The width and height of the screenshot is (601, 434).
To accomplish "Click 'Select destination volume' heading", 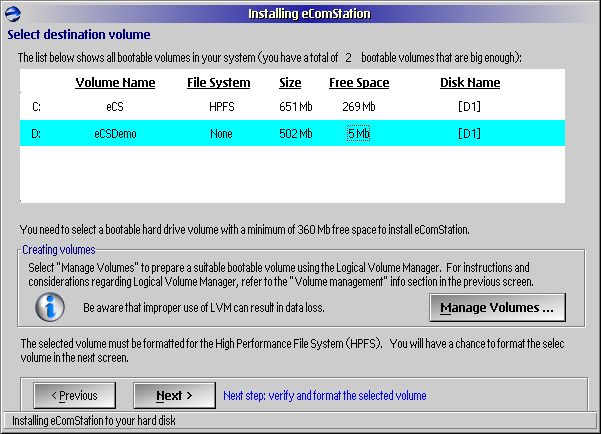I will click(x=79, y=35).
